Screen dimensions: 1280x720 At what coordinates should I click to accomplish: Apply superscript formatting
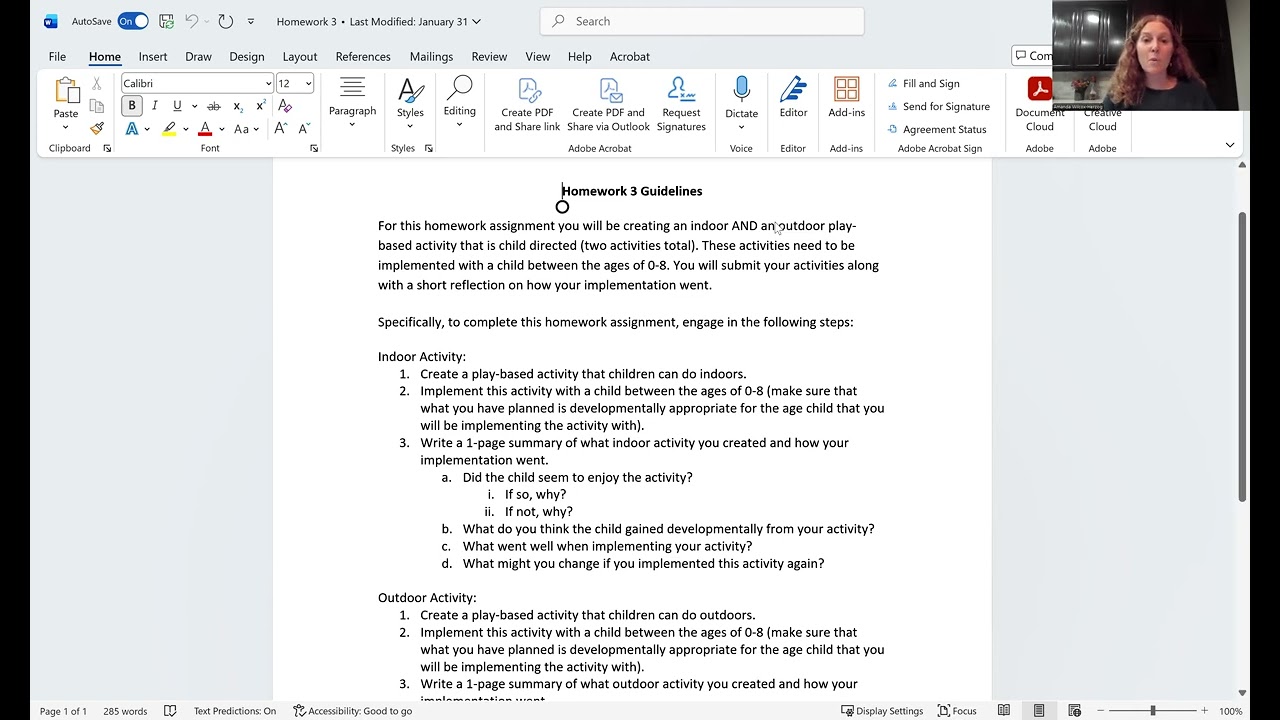tap(261, 106)
